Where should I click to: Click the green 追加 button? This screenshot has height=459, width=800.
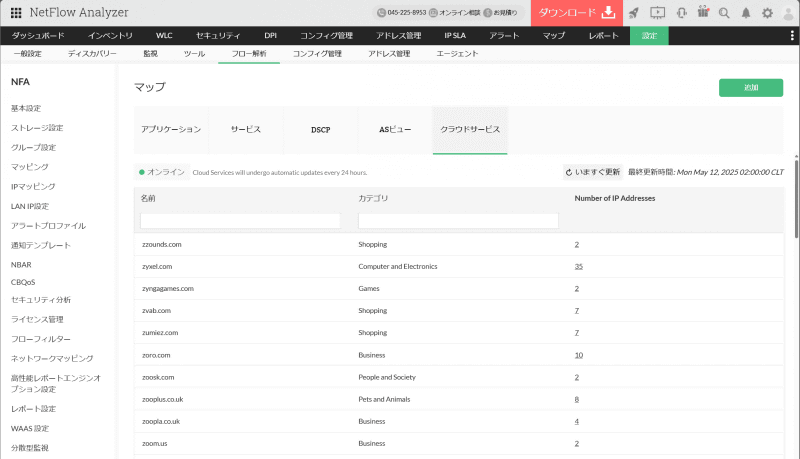tap(751, 88)
